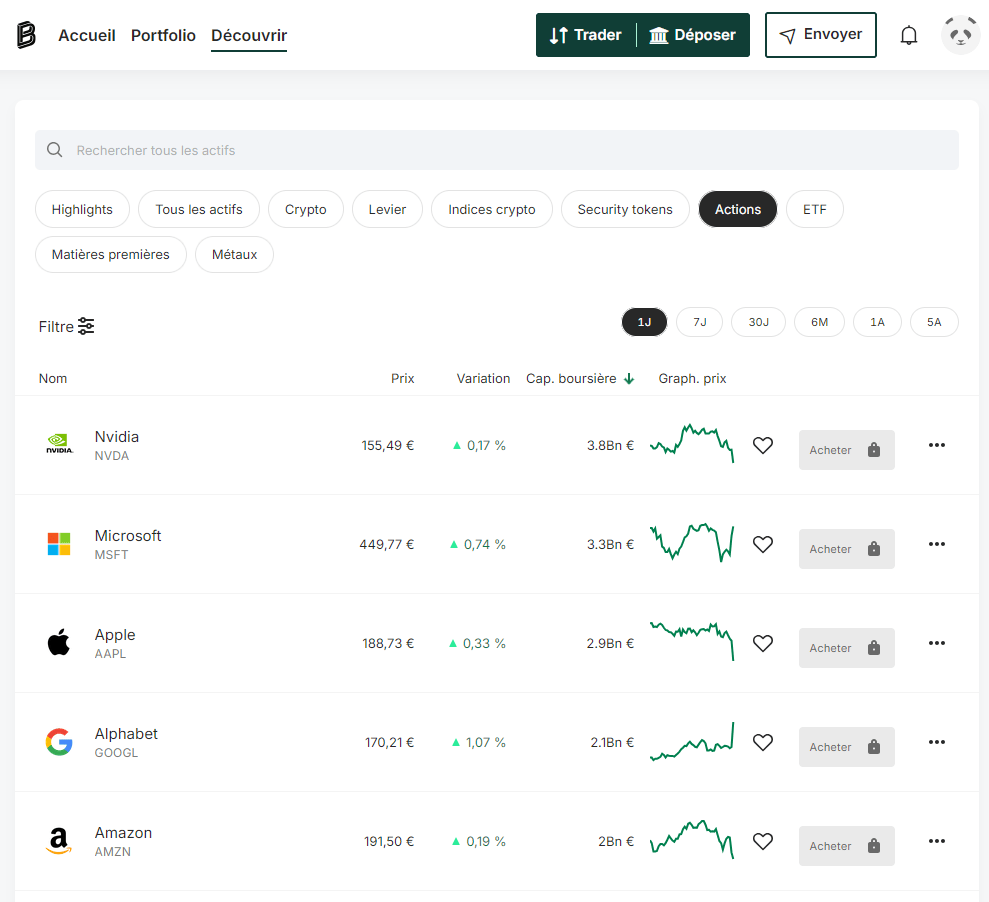Click the Déposer button
The width and height of the screenshot is (989, 902).
click(693, 35)
